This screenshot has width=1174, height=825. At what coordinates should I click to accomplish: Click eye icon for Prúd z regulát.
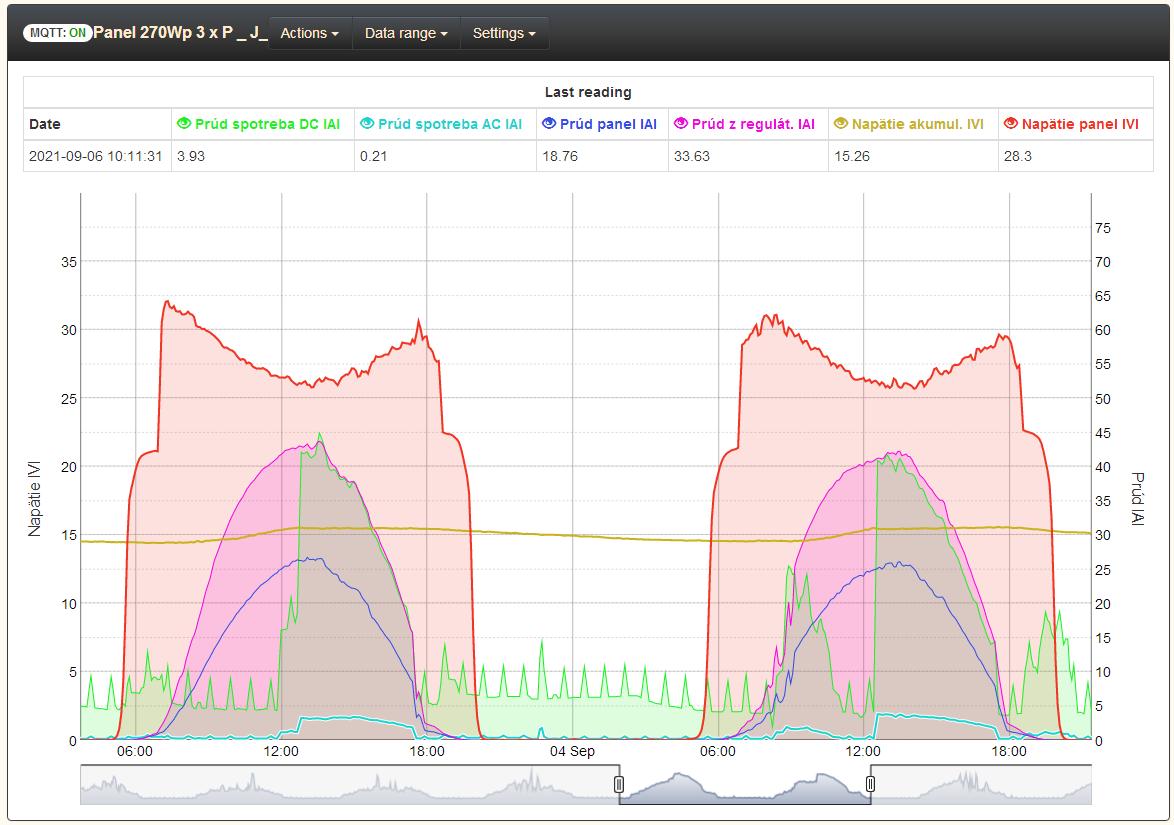point(681,124)
